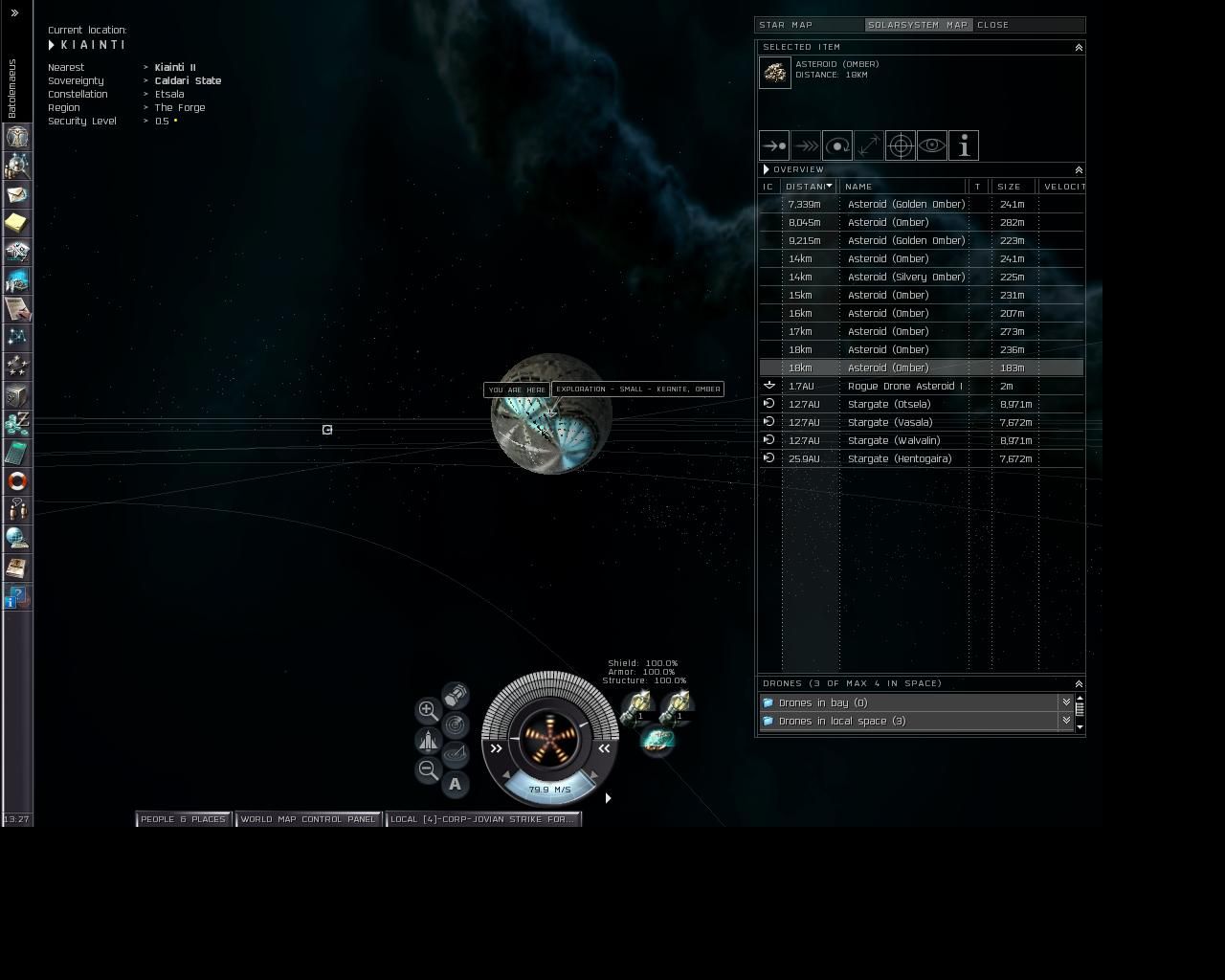The height and width of the screenshot is (980, 1225).
Task: Collapse the Overview panel chevron
Action: tap(1079, 169)
